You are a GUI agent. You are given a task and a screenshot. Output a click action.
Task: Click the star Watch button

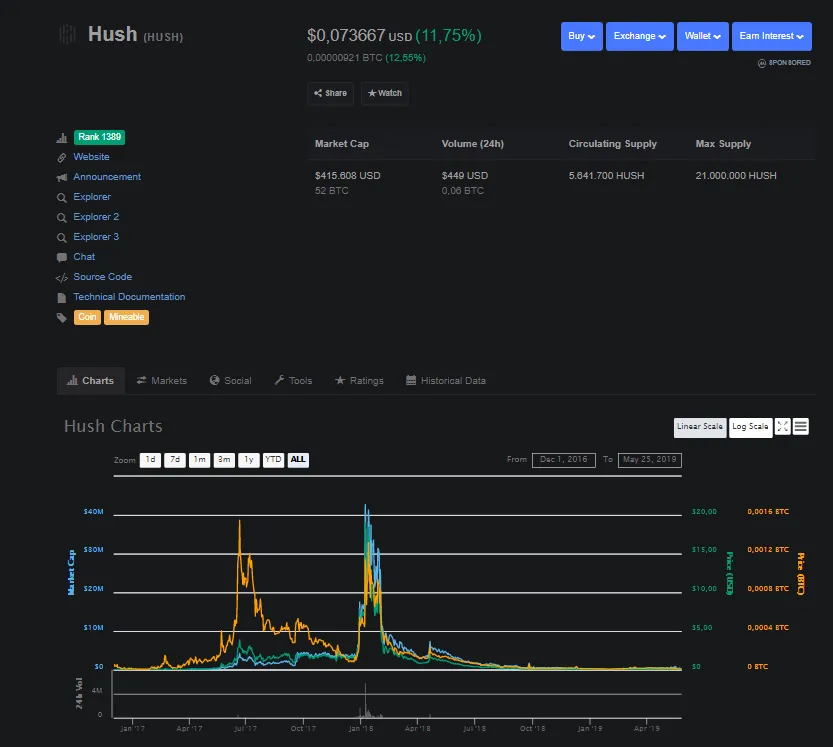click(x=385, y=93)
